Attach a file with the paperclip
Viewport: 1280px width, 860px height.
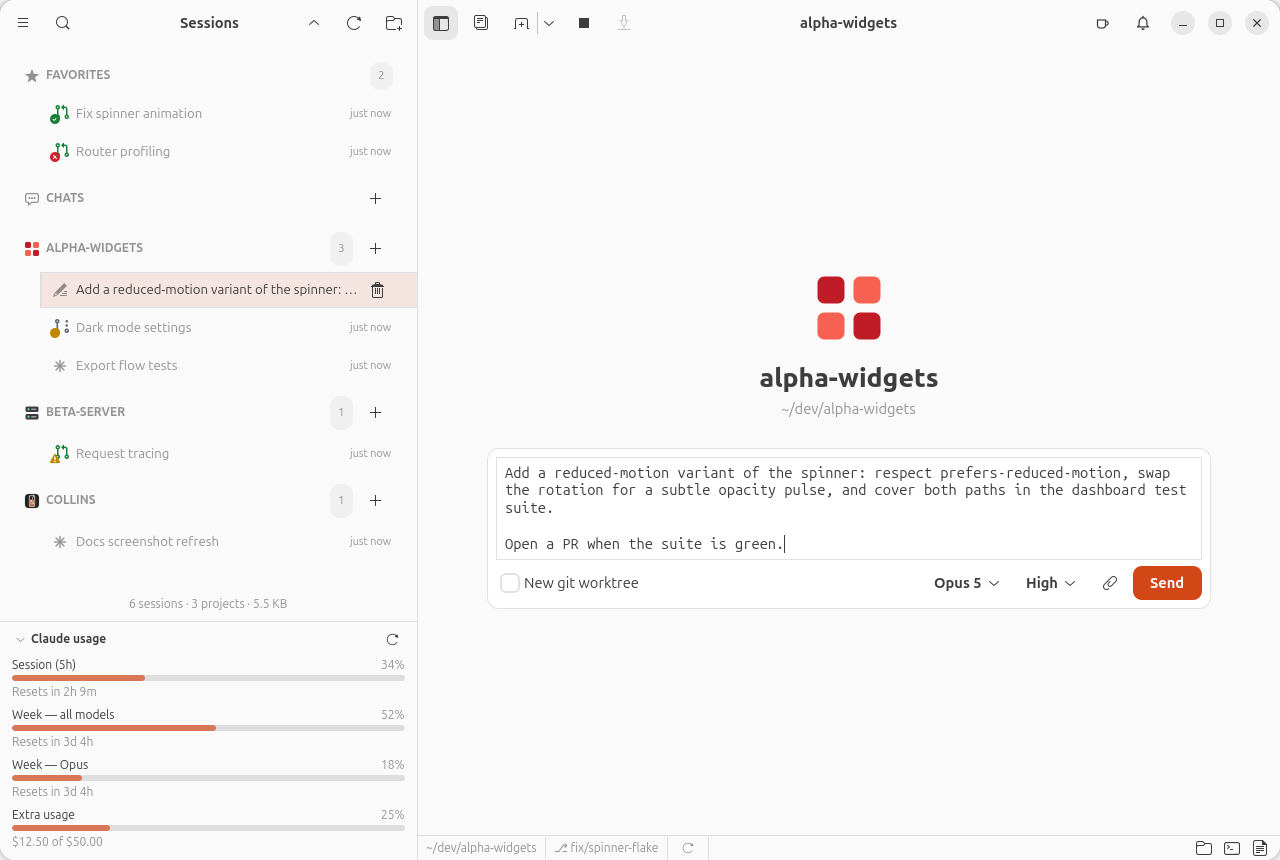click(x=1110, y=583)
